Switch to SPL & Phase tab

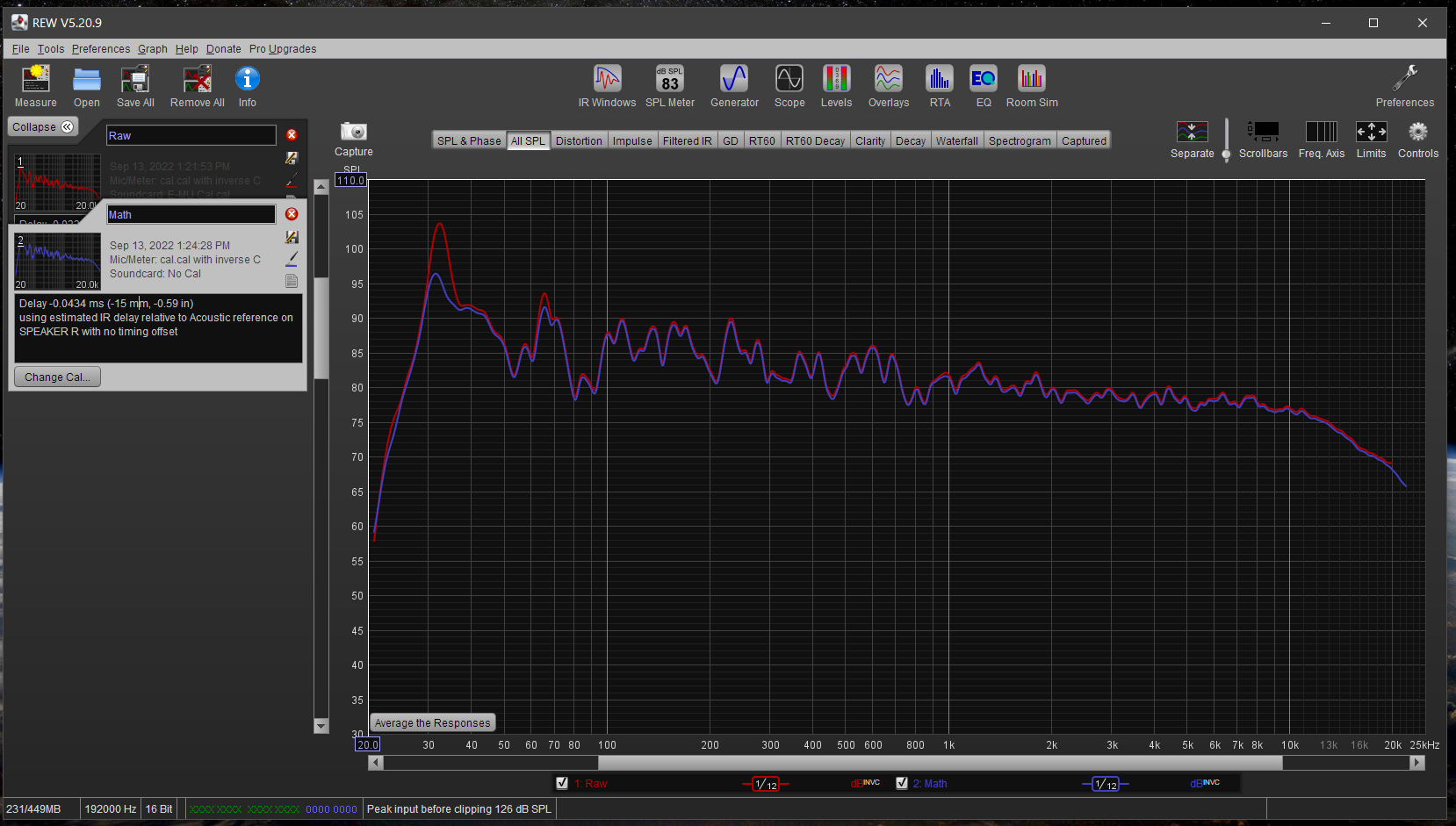coord(469,140)
